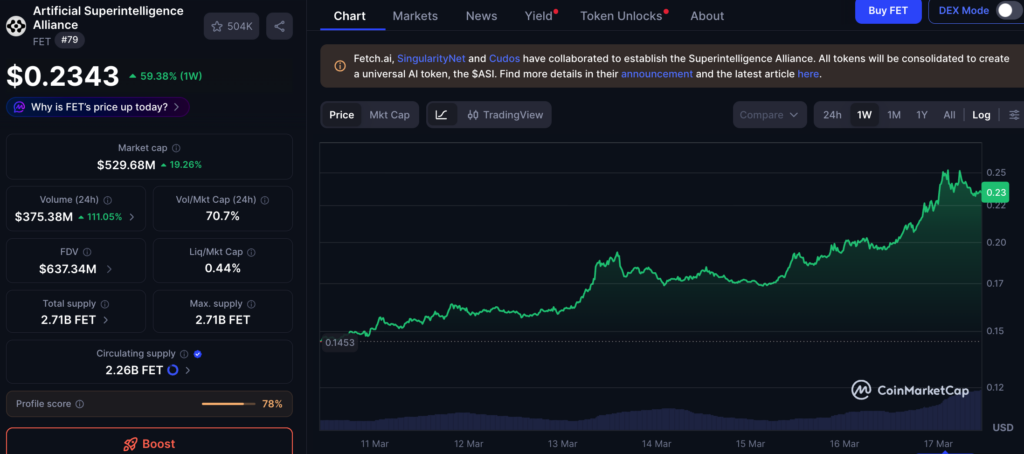Follow the SingularityNet link

pos(431,58)
